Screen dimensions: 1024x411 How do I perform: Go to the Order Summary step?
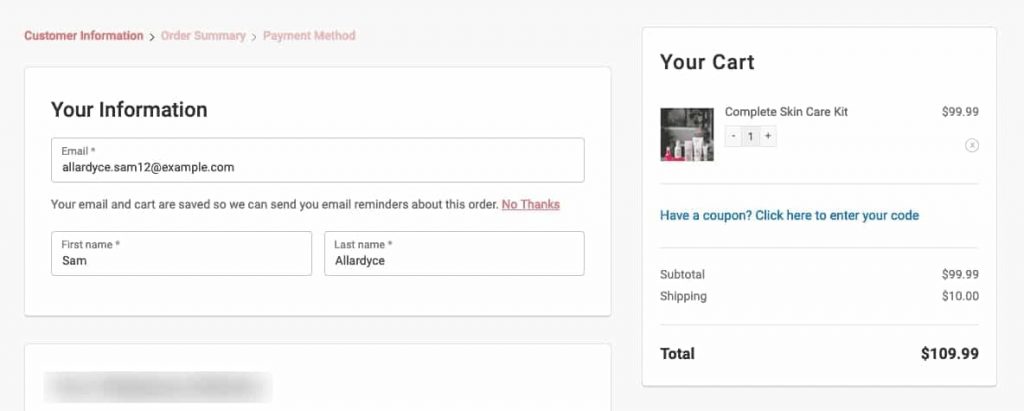pyautogui.click(x=203, y=35)
